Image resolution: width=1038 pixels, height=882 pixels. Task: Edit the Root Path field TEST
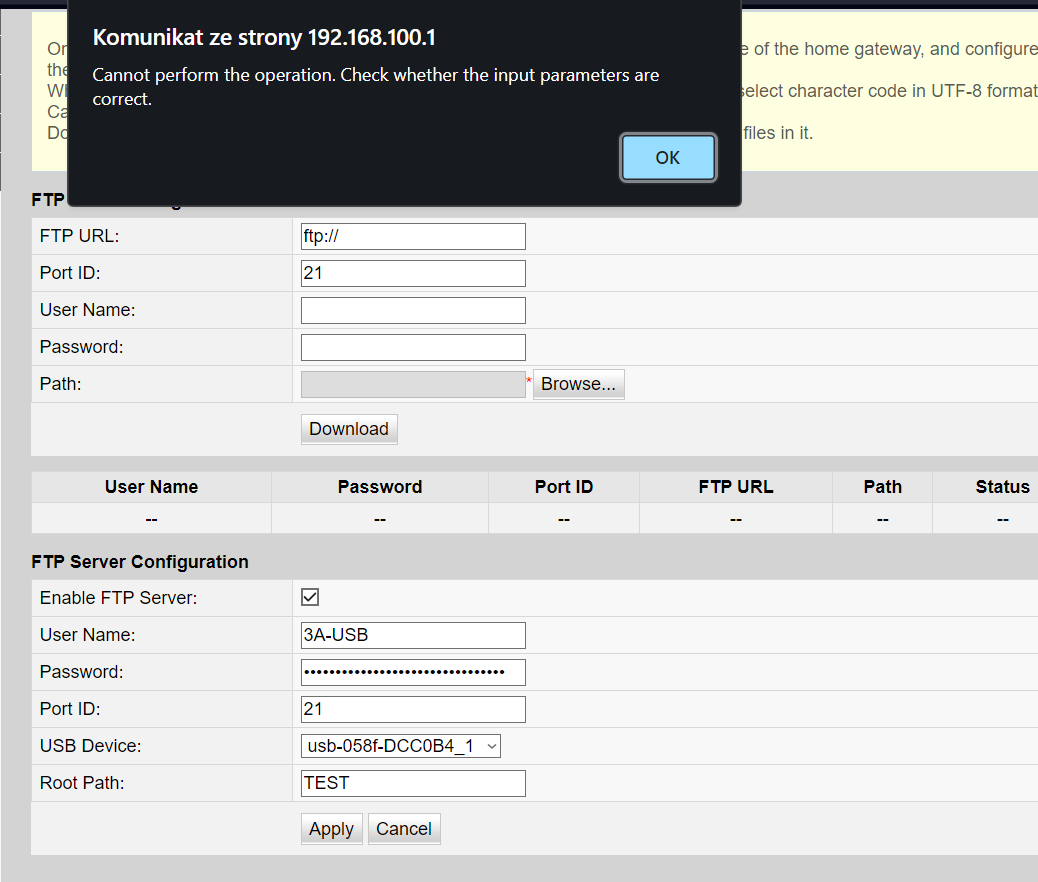coord(413,783)
